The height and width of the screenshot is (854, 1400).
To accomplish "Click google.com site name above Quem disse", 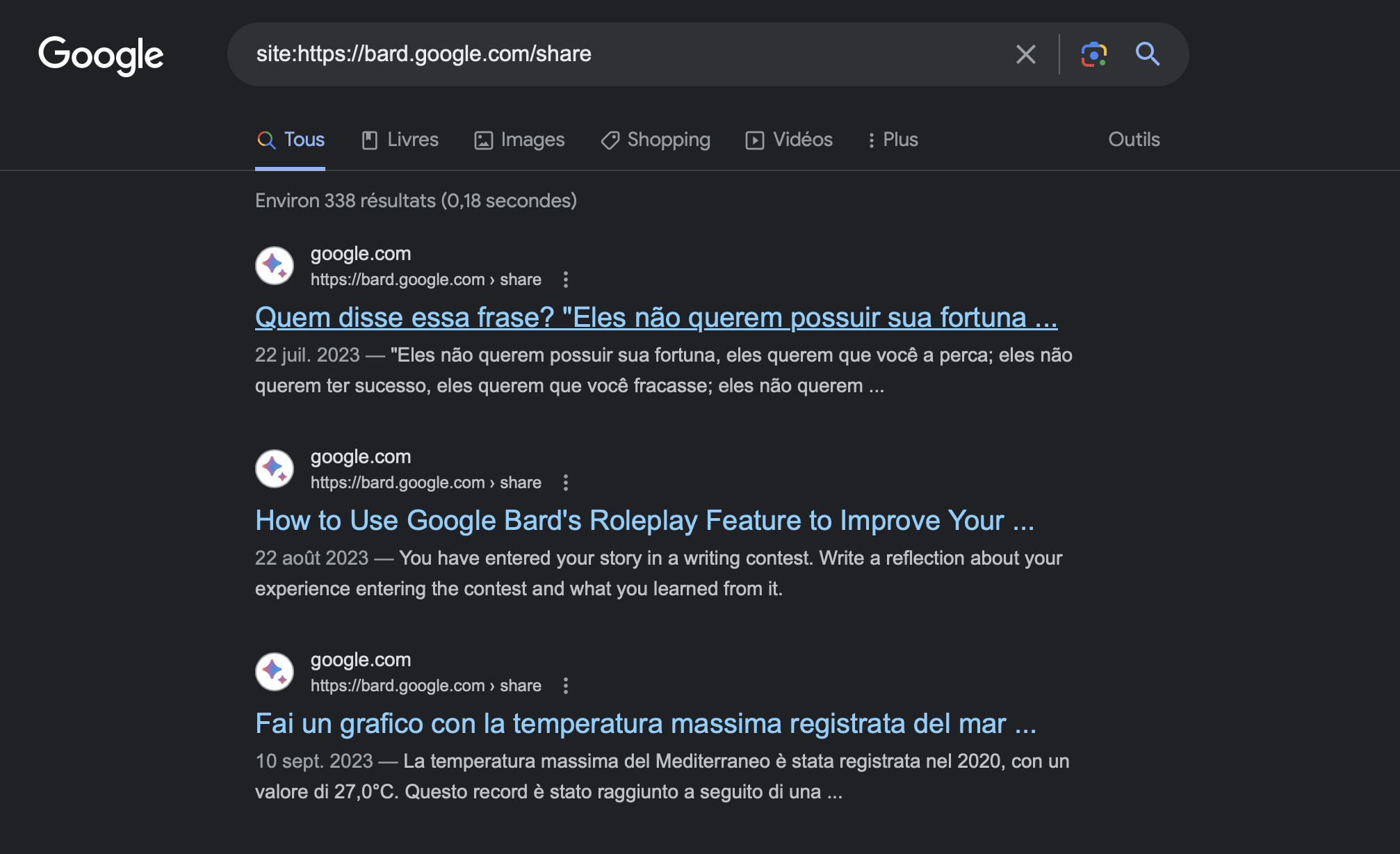I will tap(361, 254).
